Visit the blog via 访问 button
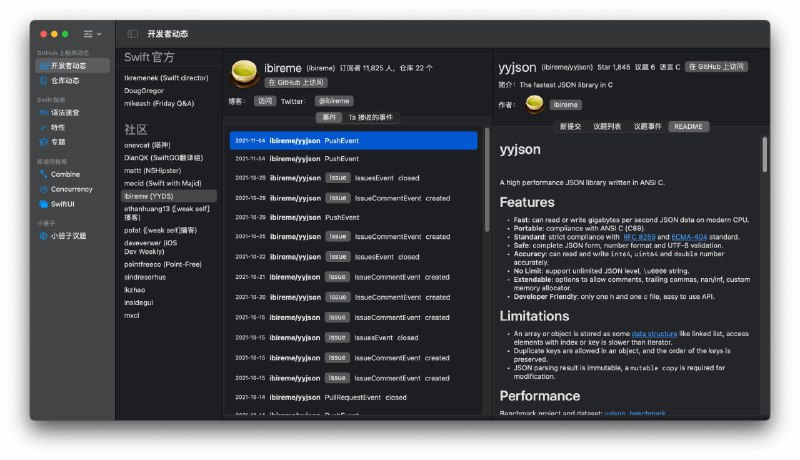The height and width of the screenshot is (460, 800). pos(265,101)
